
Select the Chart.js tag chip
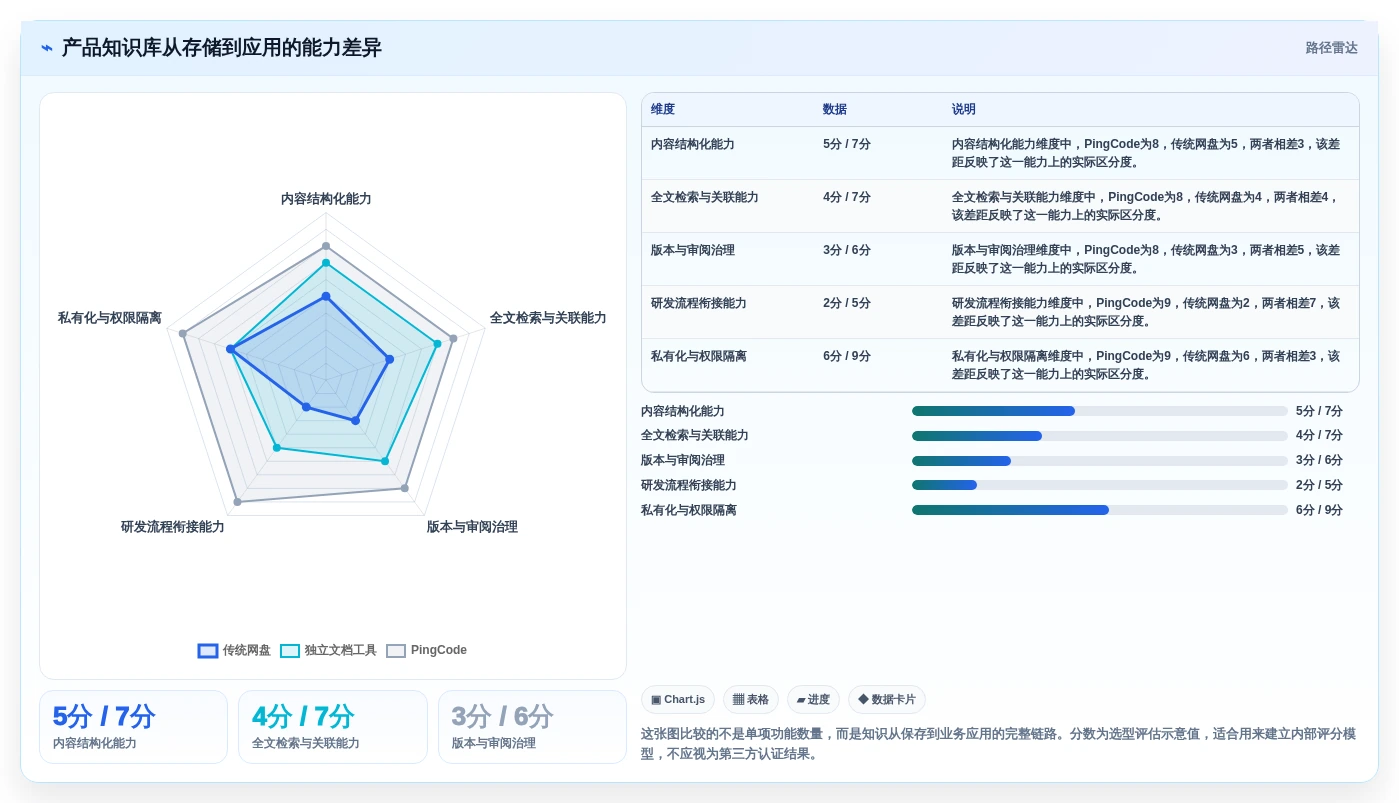coord(678,700)
